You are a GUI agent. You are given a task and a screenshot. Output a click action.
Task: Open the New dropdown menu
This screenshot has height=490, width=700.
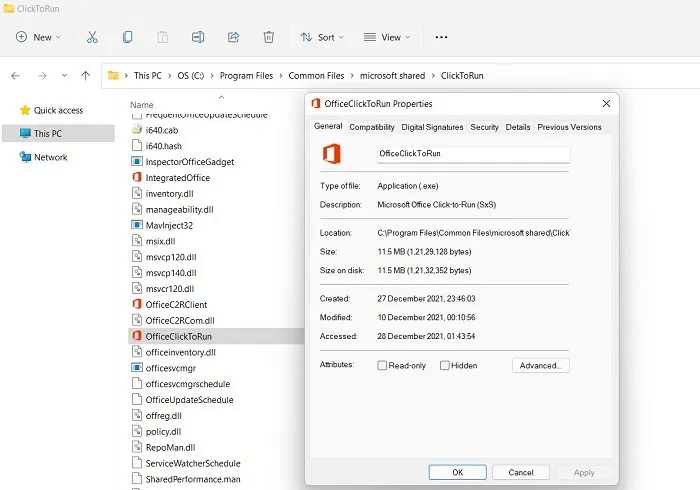coord(38,37)
